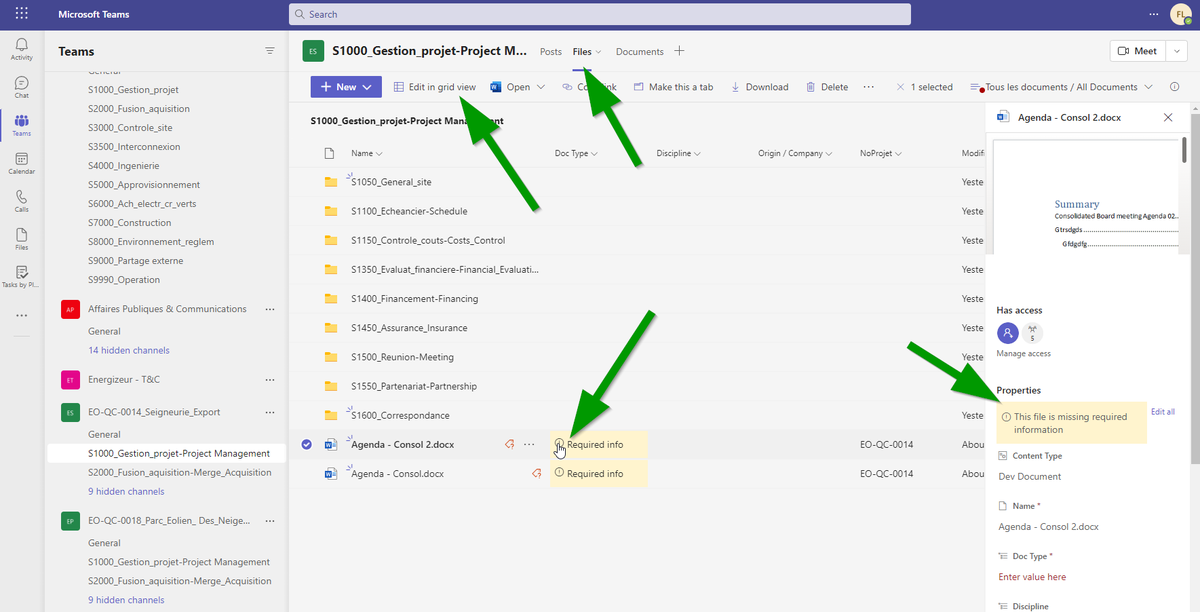The height and width of the screenshot is (612, 1200).
Task: Share Agenda - Consol 2.docx via share icon
Action: (509, 444)
